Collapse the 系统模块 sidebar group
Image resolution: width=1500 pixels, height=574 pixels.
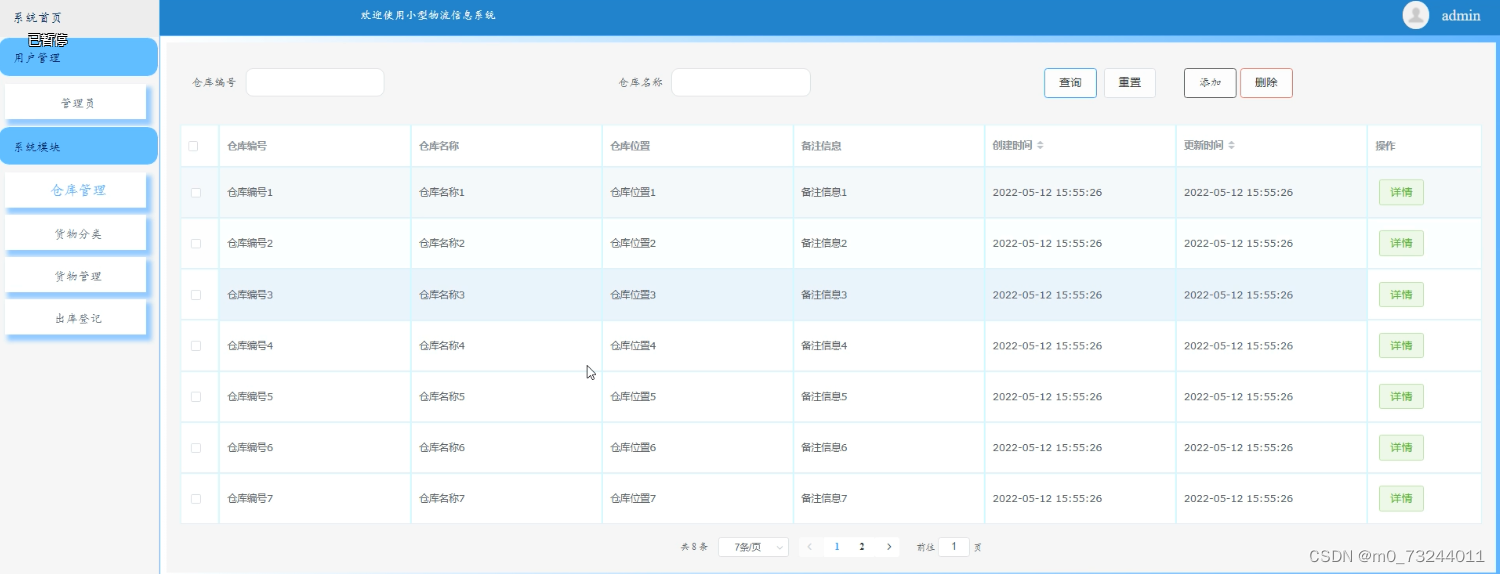pyautogui.click(x=79, y=146)
